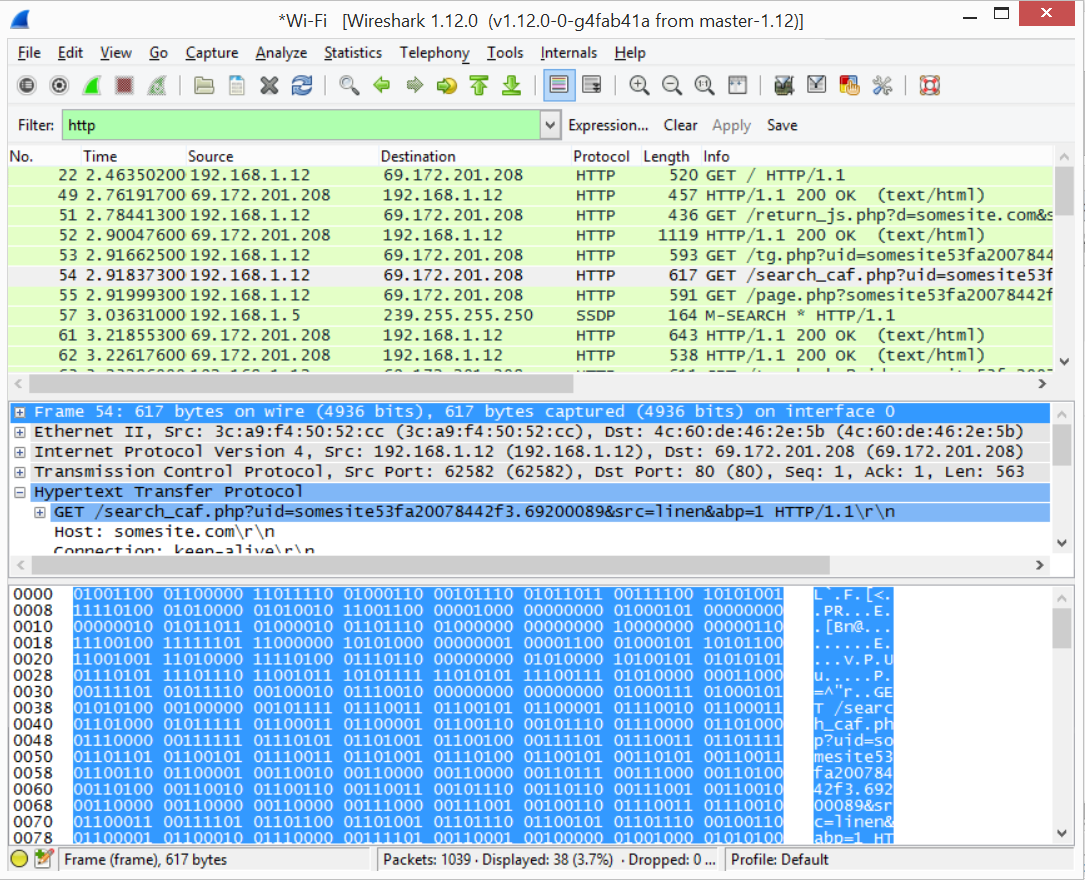The width and height of the screenshot is (1085, 880).
Task: Click Profile: Default in status bar
Action: coord(780,859)
